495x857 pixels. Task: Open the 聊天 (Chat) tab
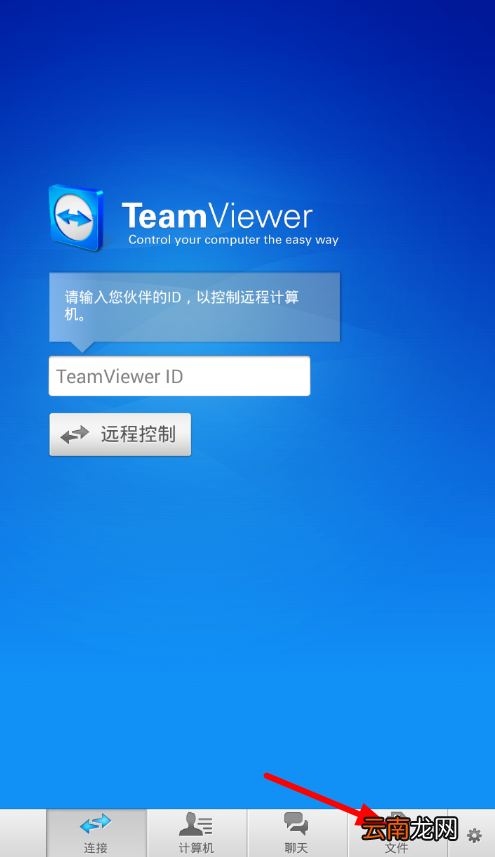[x=297, y=833]
